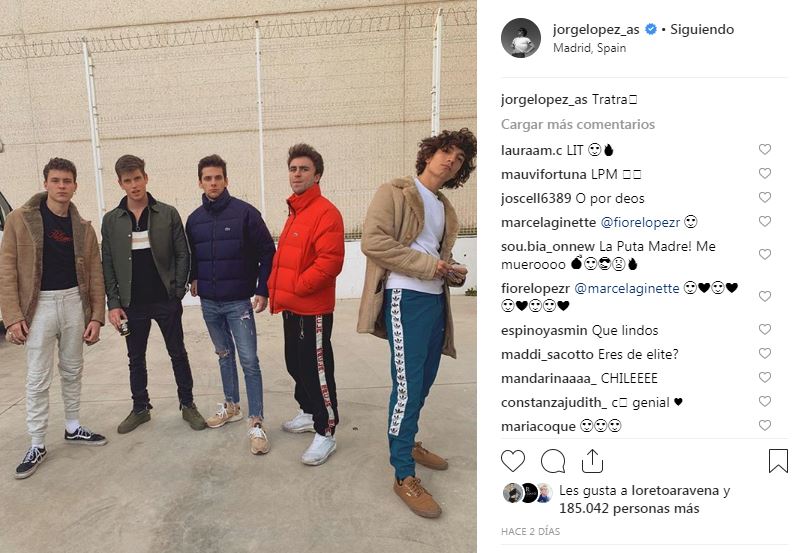Toggle the Siguiendo follow status
The width and height of the screenshot is (793, 553).
[702, 29]
